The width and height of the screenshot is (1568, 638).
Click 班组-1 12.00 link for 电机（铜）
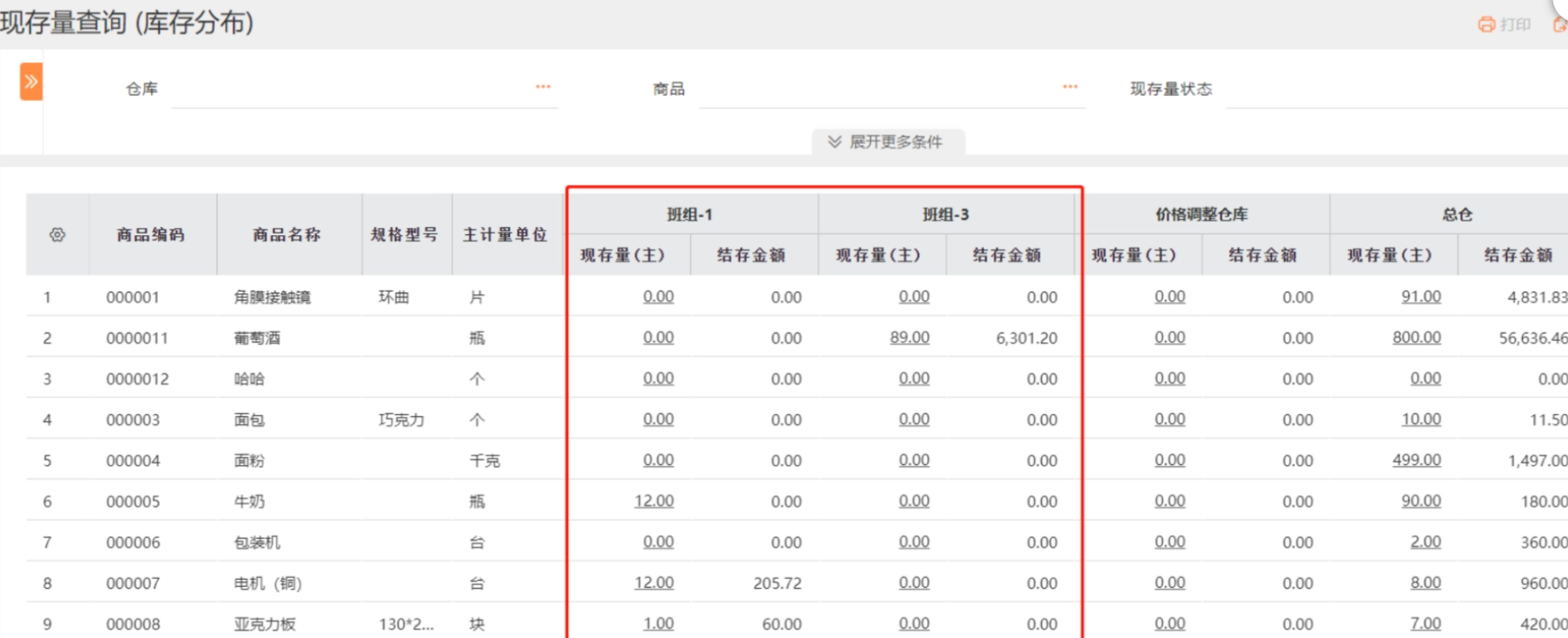[x=653, y=583]
